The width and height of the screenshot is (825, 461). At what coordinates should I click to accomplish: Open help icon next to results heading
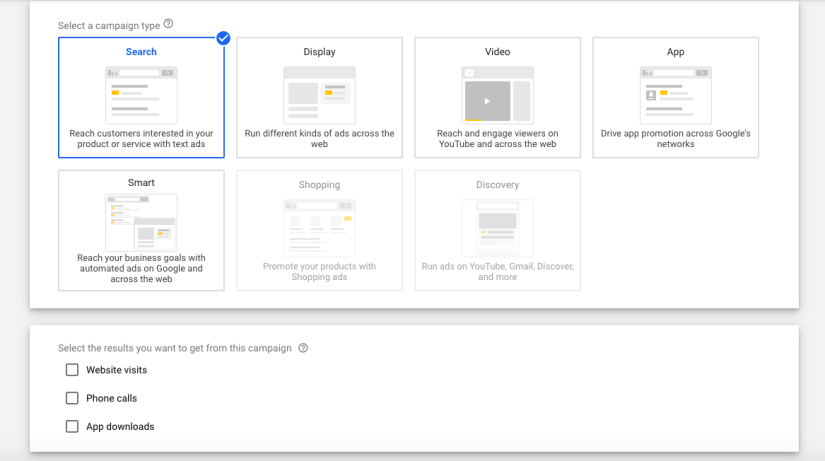click(303, 349)
